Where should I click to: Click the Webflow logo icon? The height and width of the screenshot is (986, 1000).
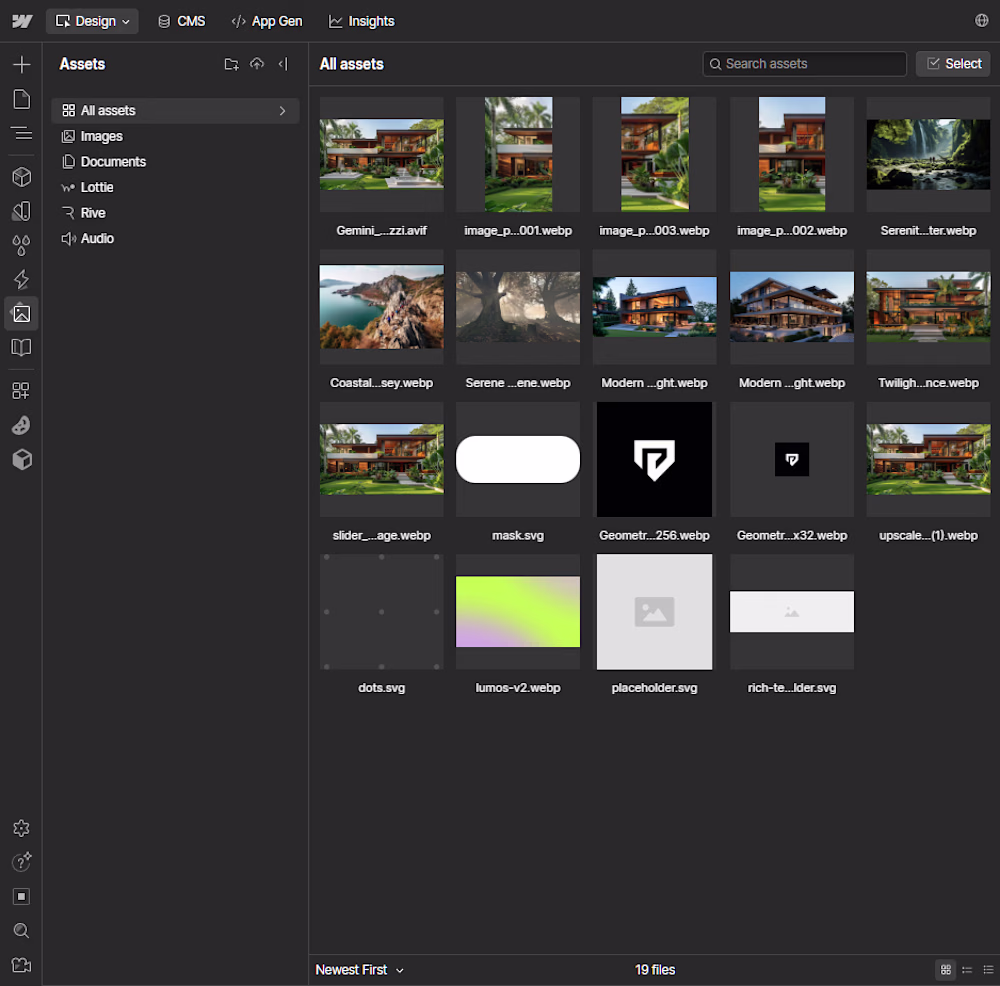tap(22, 21)
